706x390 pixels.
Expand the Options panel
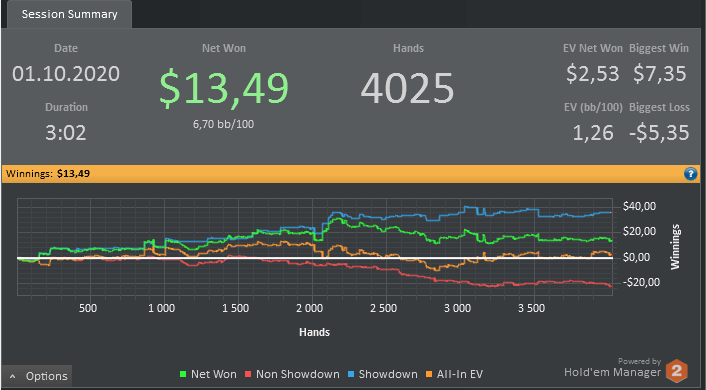click(37, 376)
